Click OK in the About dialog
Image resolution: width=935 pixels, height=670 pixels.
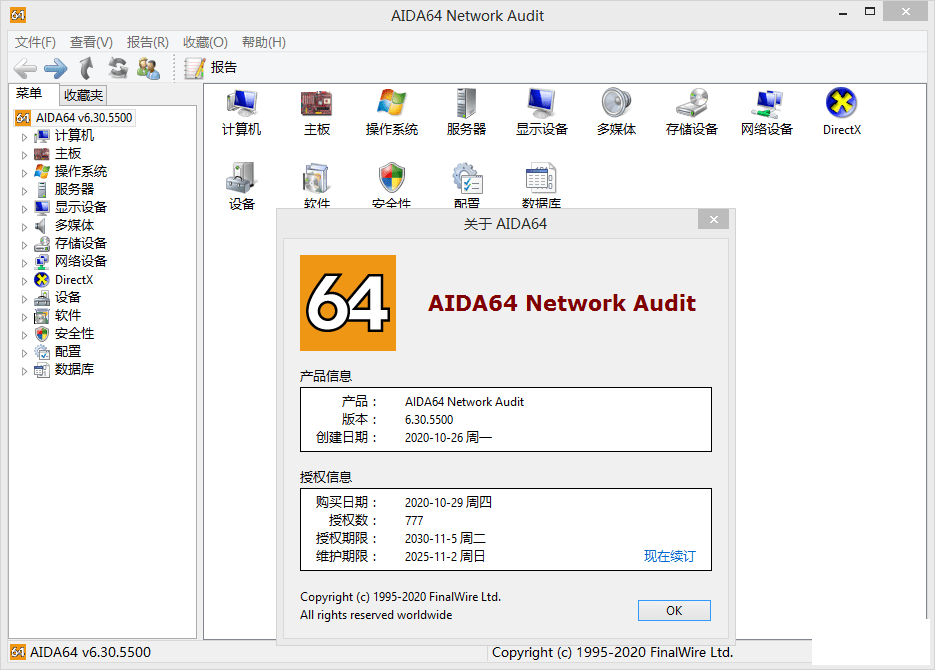(x=674, y=610)
